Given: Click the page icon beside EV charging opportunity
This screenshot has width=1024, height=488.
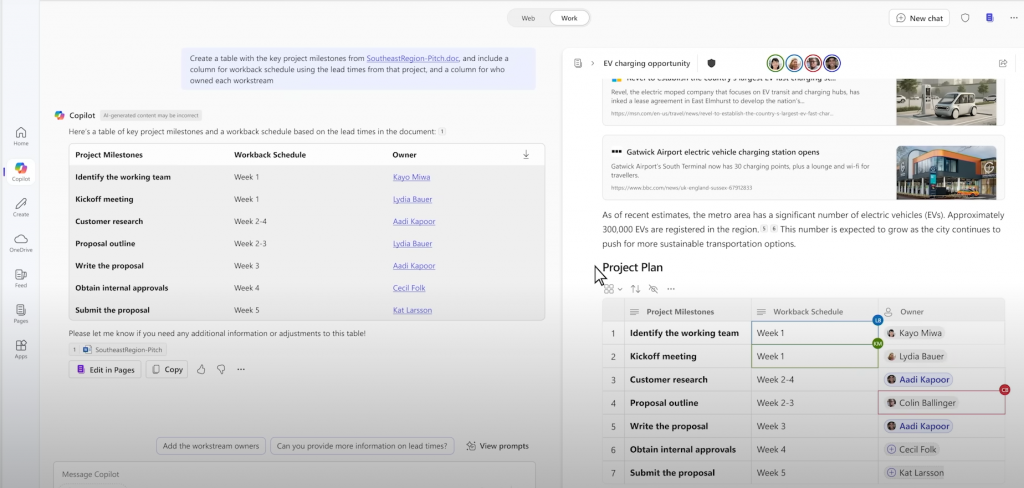Looking at the screenshot, I should pyautogui.click(x=578, y=63).
